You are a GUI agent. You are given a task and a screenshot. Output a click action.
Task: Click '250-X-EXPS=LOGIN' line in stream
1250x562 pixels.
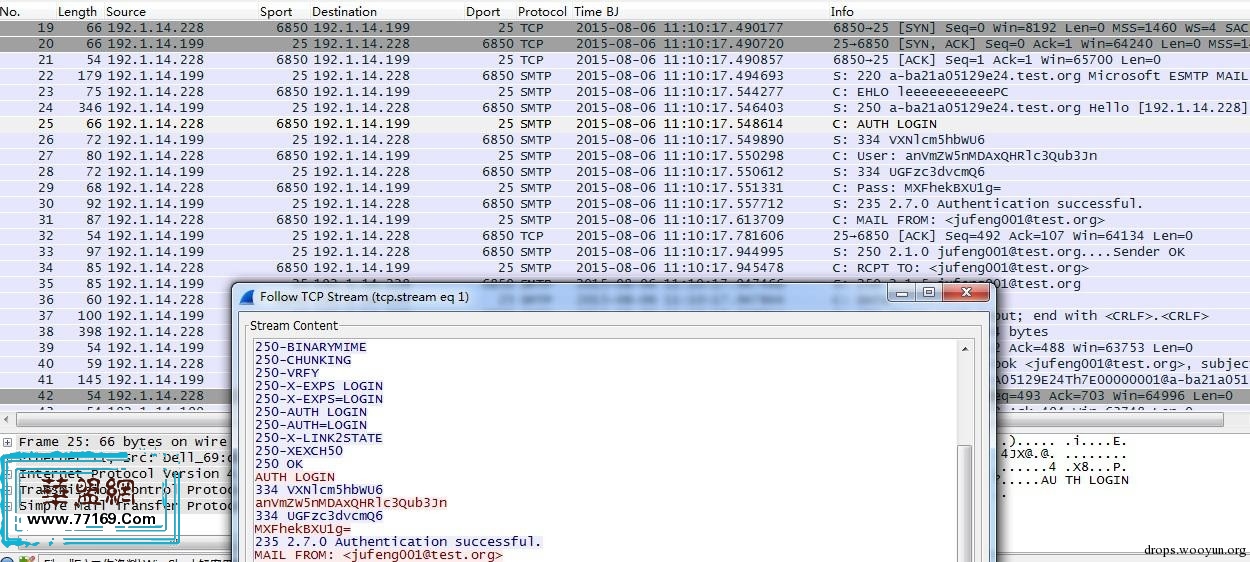pos(319,399)
